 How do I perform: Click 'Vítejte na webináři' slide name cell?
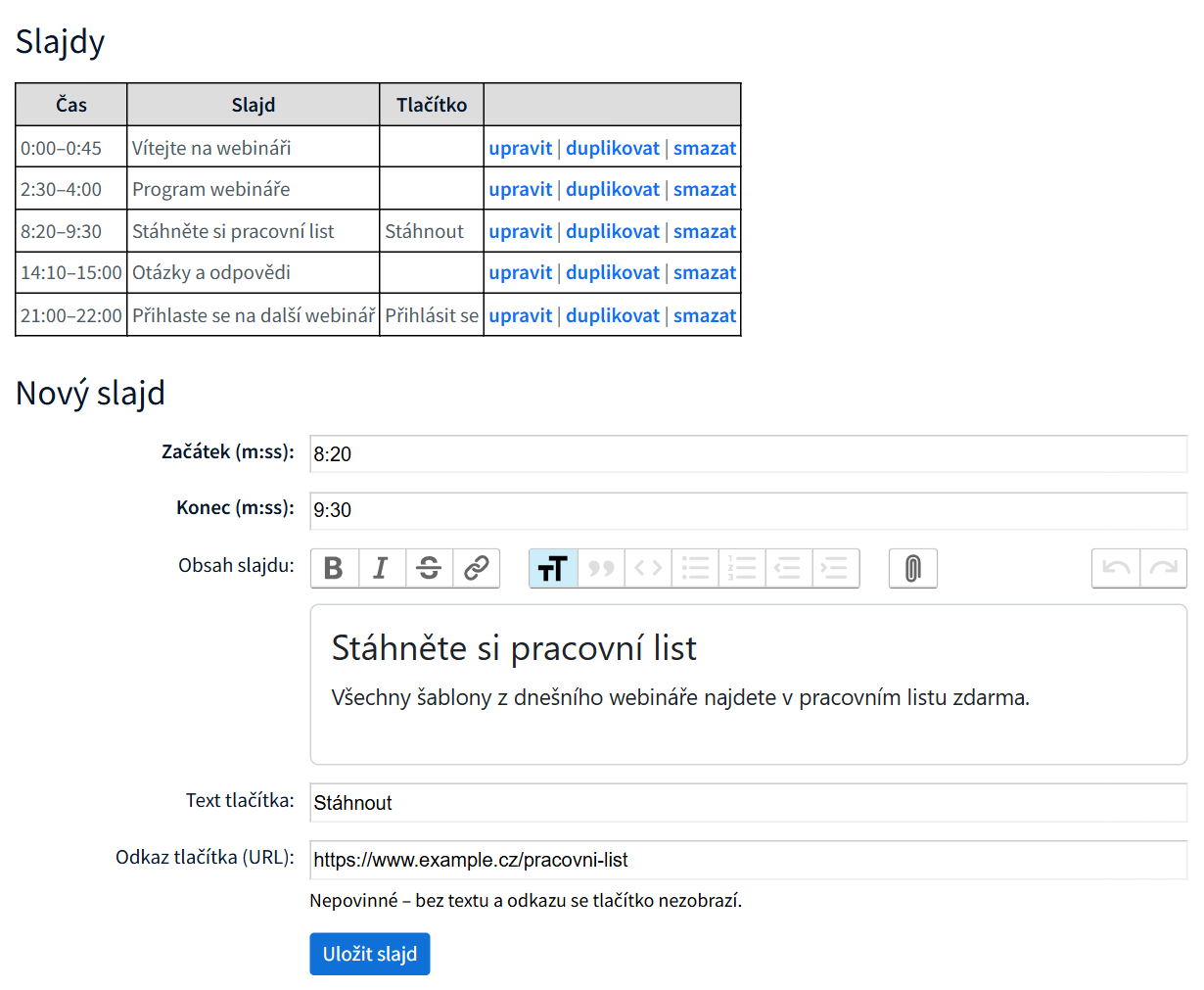[254, 148]
